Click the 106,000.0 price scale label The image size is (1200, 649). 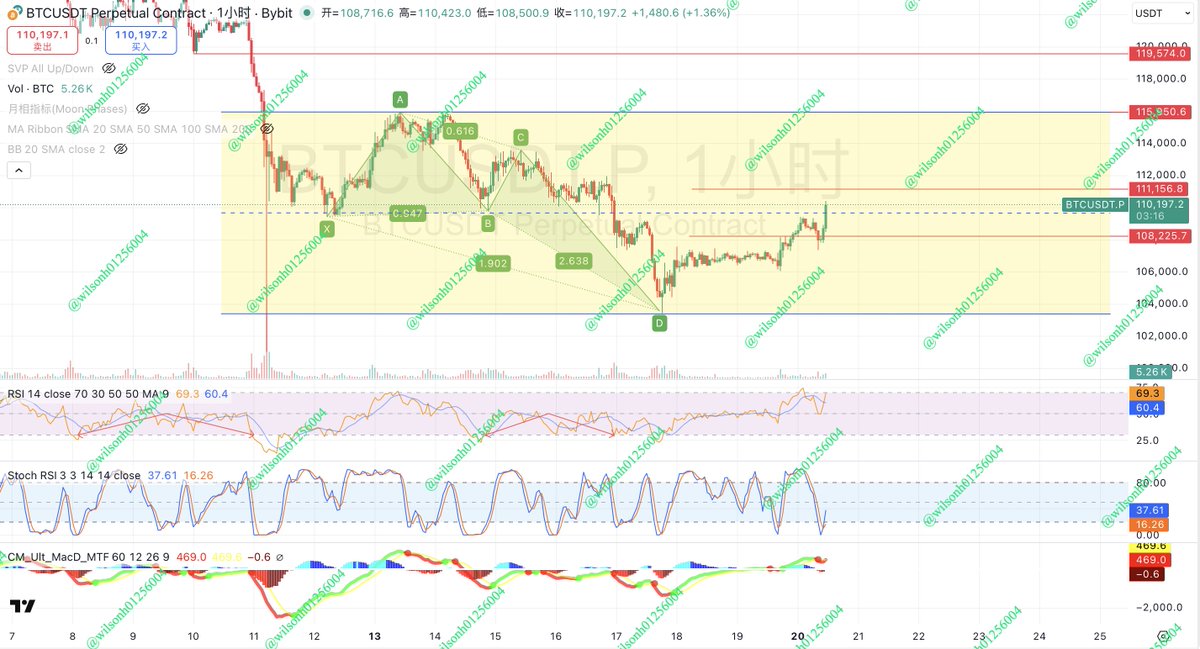1163,271
